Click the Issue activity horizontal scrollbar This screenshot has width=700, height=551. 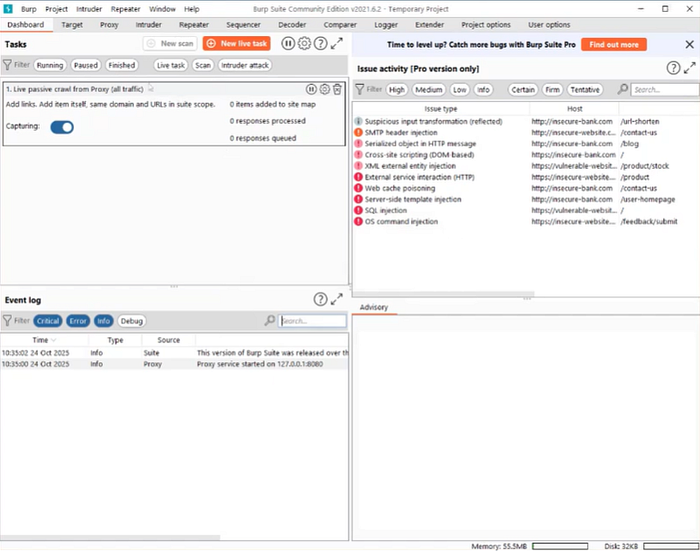tap(444, 294)
